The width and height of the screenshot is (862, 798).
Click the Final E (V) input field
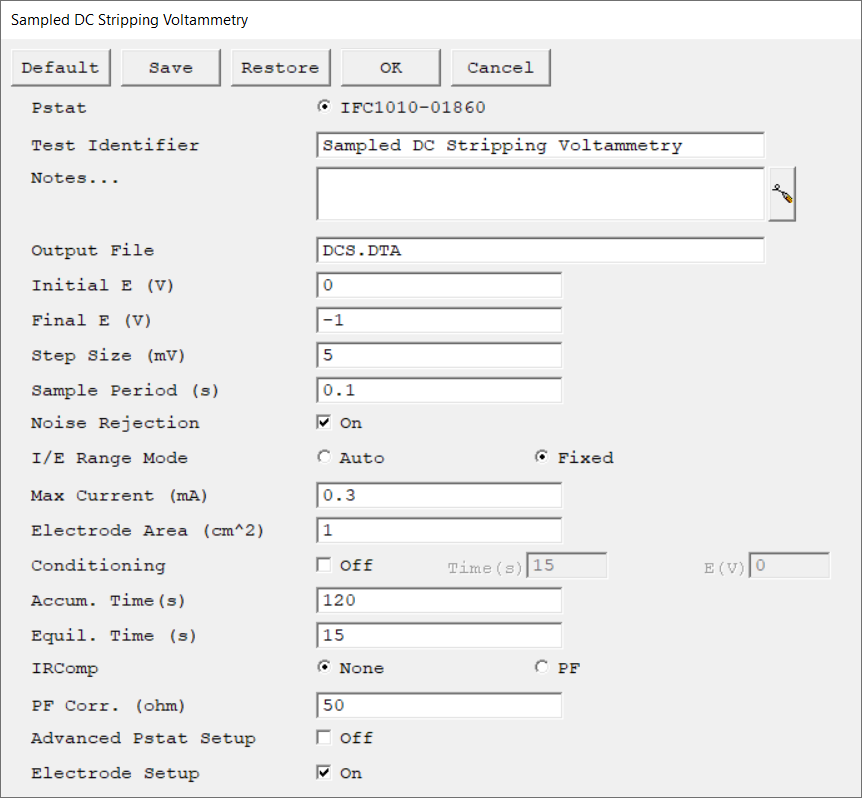pyautogui.click(x=438, y=320)
